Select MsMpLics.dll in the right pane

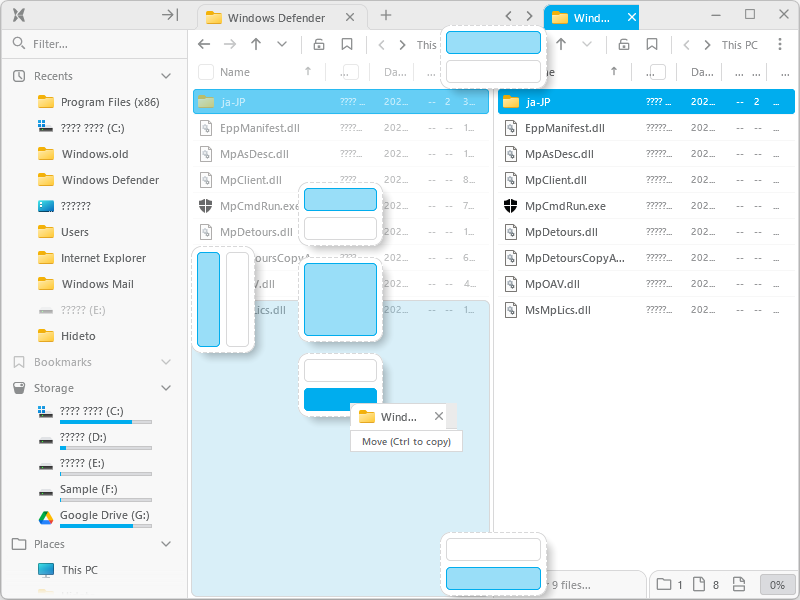(646, 310)
